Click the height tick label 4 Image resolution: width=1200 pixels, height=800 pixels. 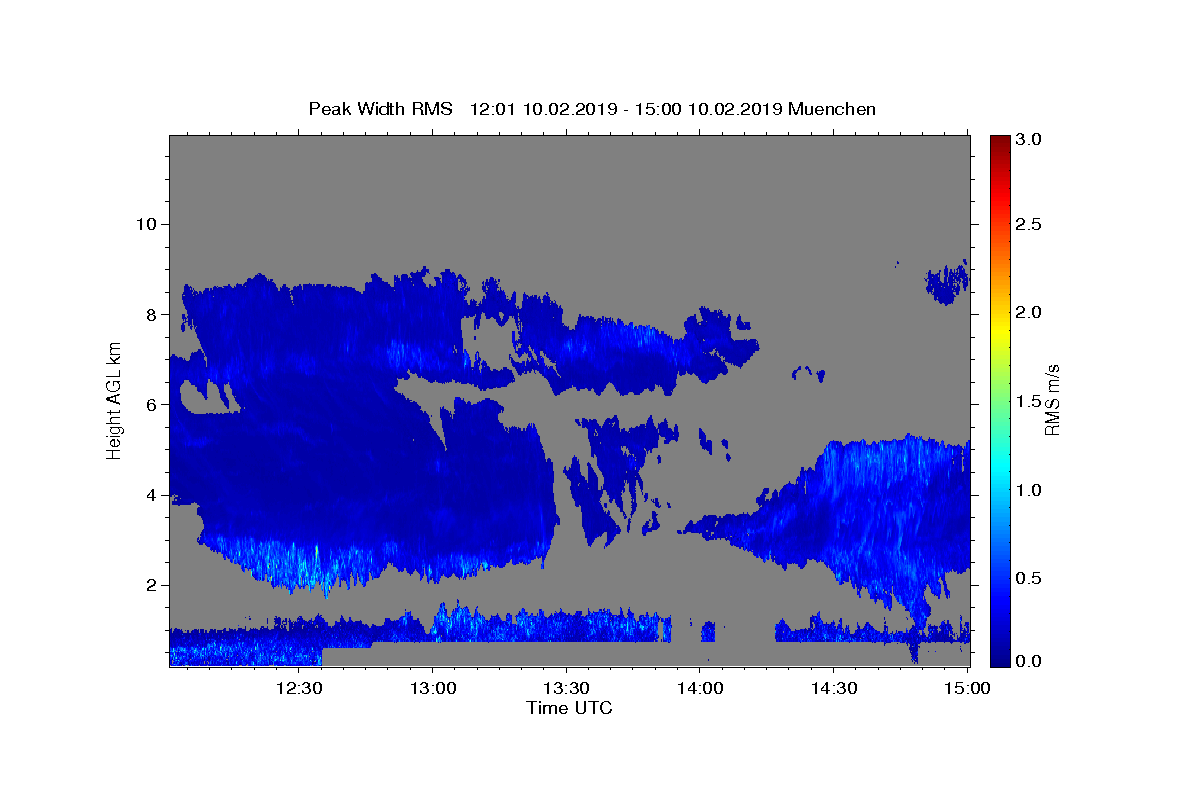pos(152,495)
